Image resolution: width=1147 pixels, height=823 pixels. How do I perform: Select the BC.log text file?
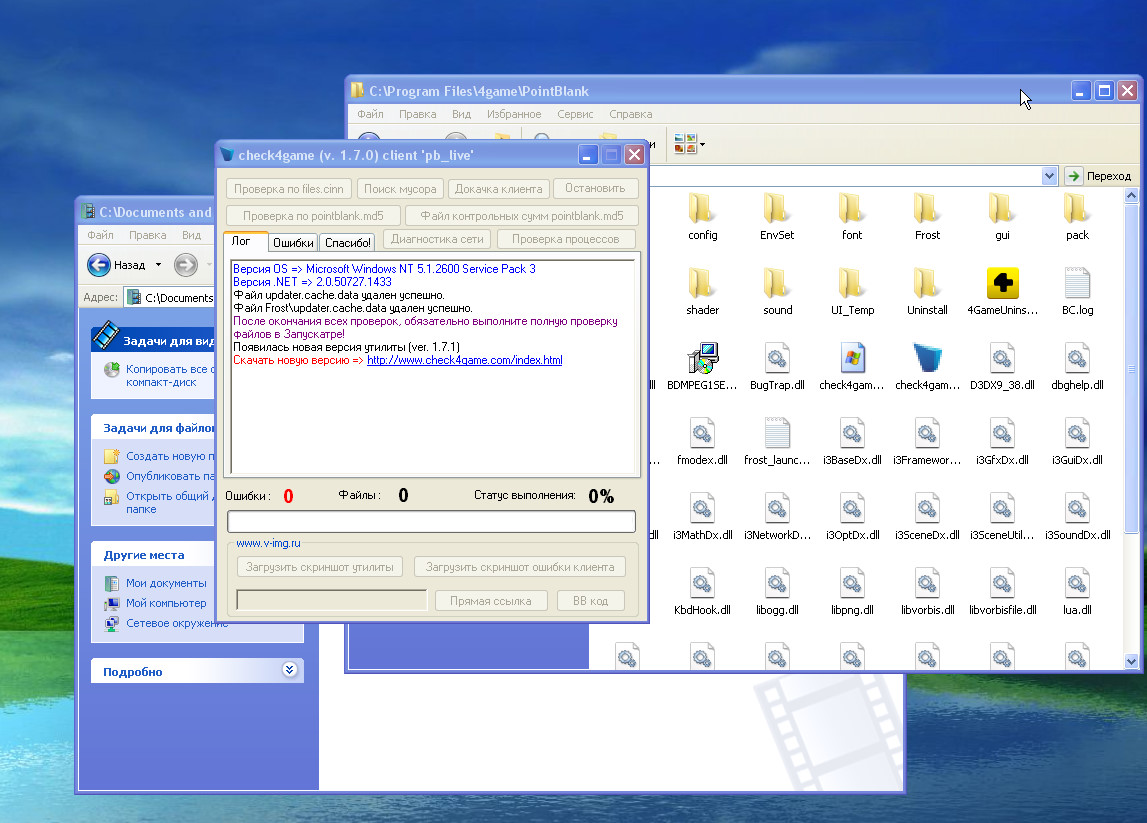(x=1077, y=291)
